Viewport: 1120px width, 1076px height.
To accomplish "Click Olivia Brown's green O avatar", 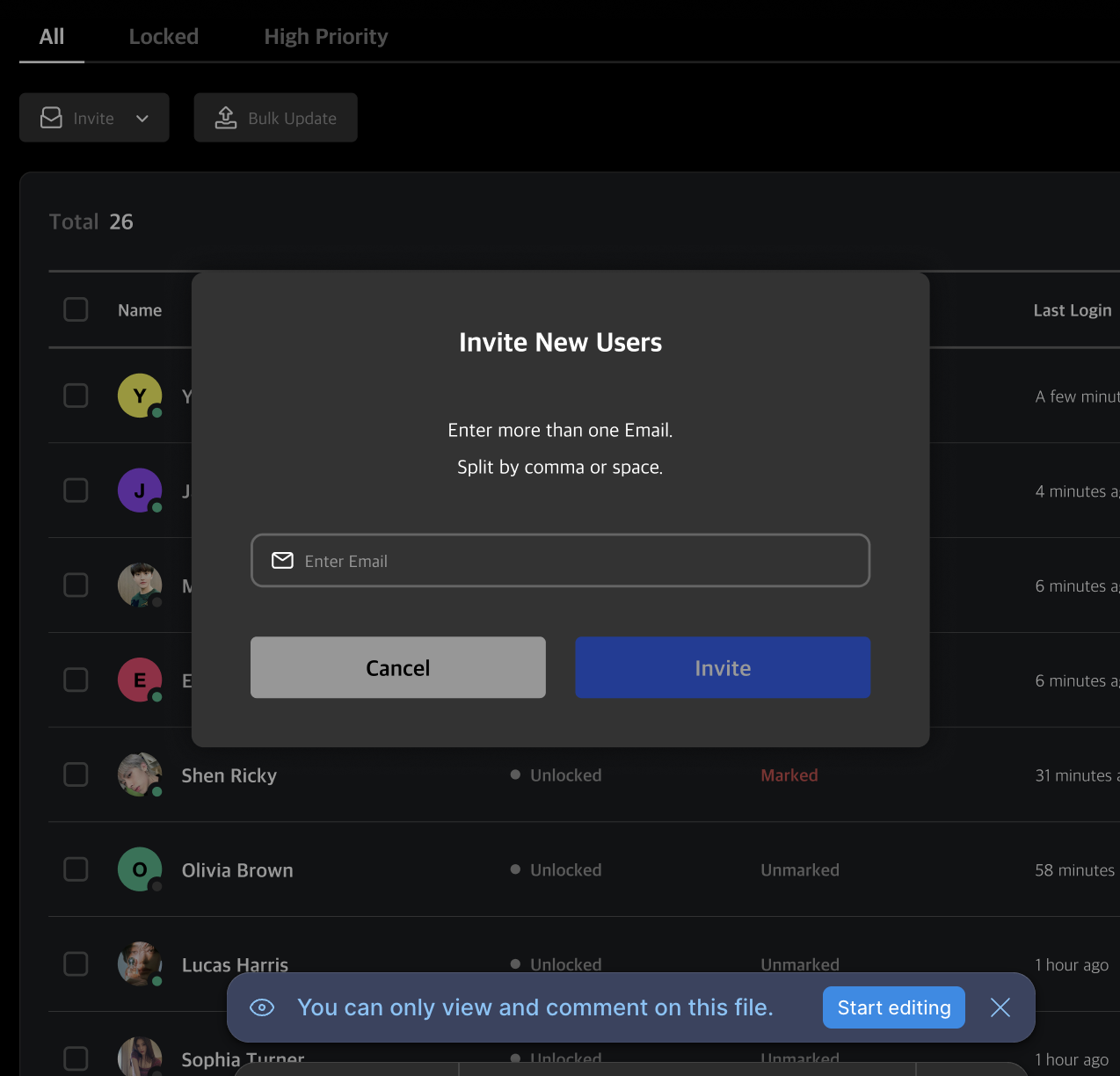I will pyautogui.click(x=140, y=869).
